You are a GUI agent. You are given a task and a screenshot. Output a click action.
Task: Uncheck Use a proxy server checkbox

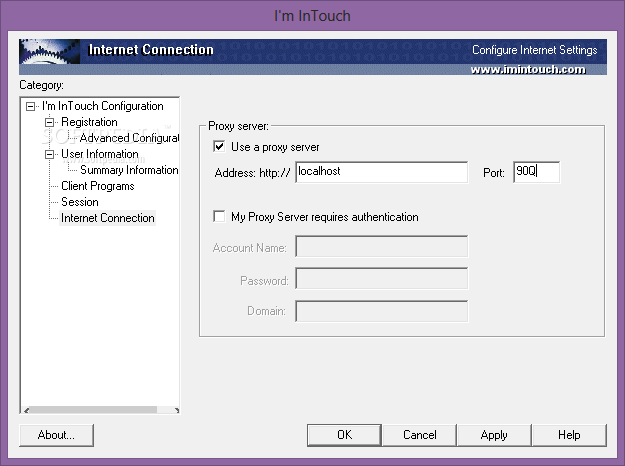(x=219, y=146)
